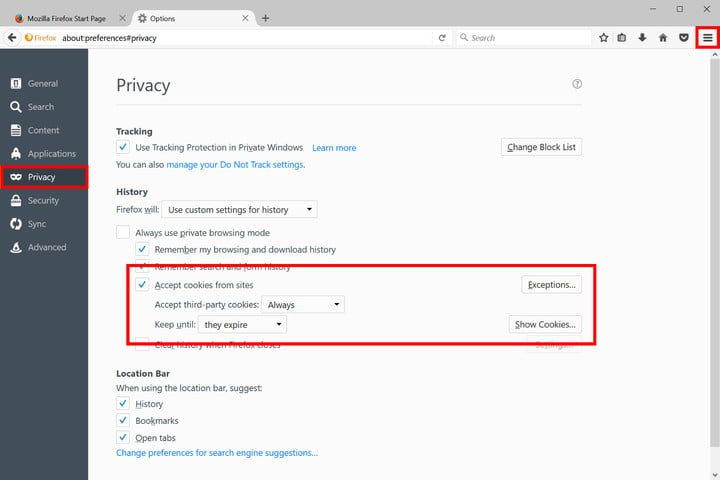This screenshot has height=480, width=720.
Task: Open the Firefox hamburger menu
Action: coord(707,38)
